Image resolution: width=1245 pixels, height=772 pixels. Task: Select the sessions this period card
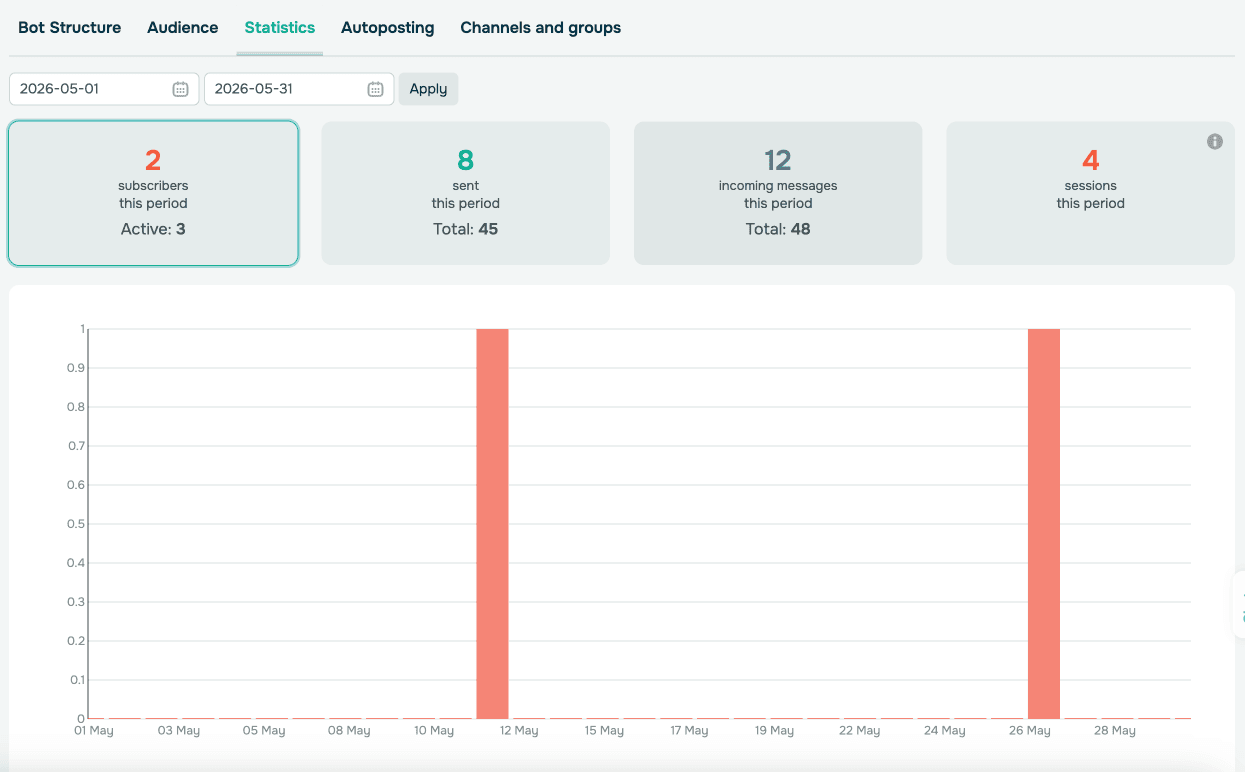(x=1091, y=193)
